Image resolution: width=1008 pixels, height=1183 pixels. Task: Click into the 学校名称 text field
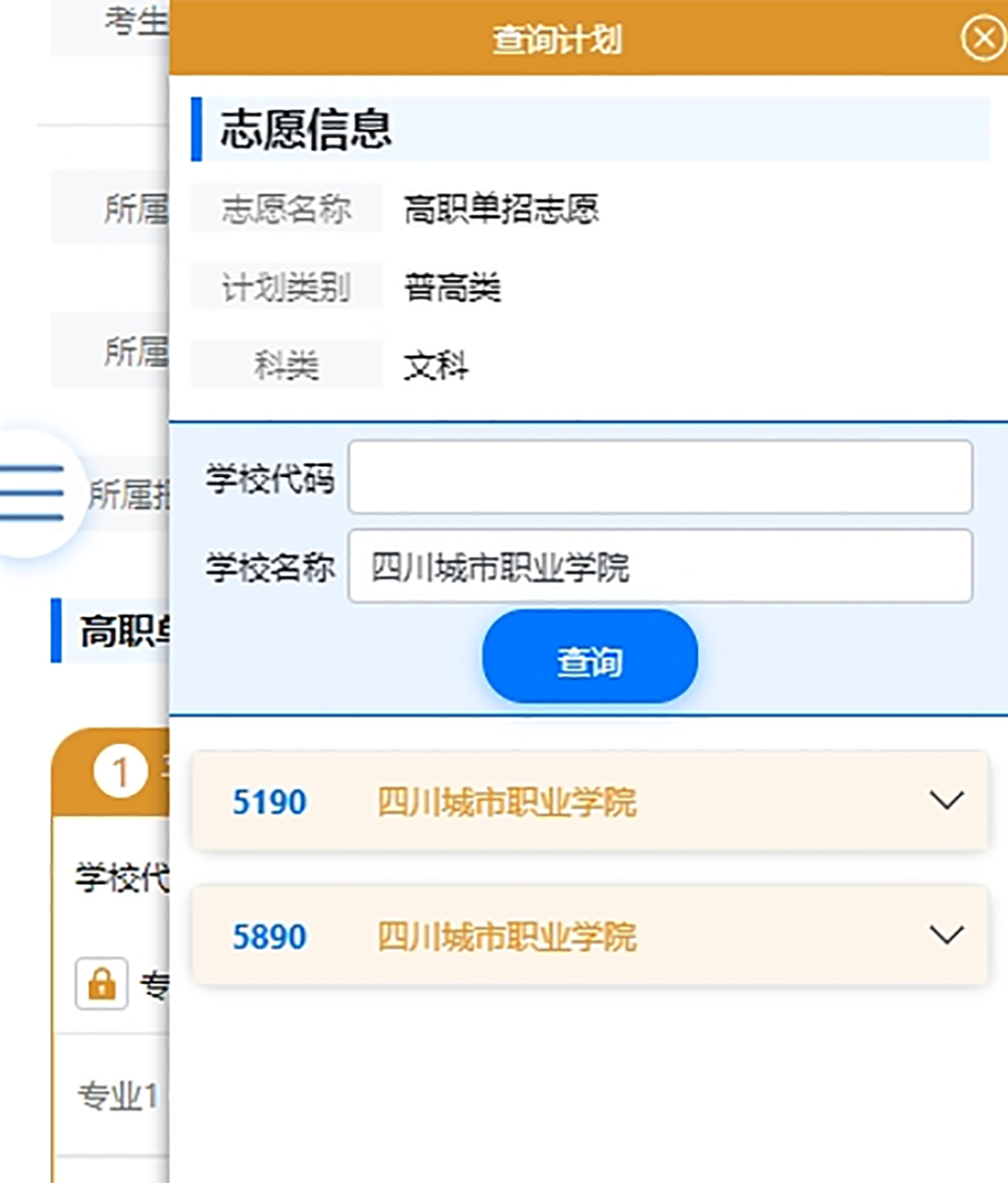coord(660,567)
